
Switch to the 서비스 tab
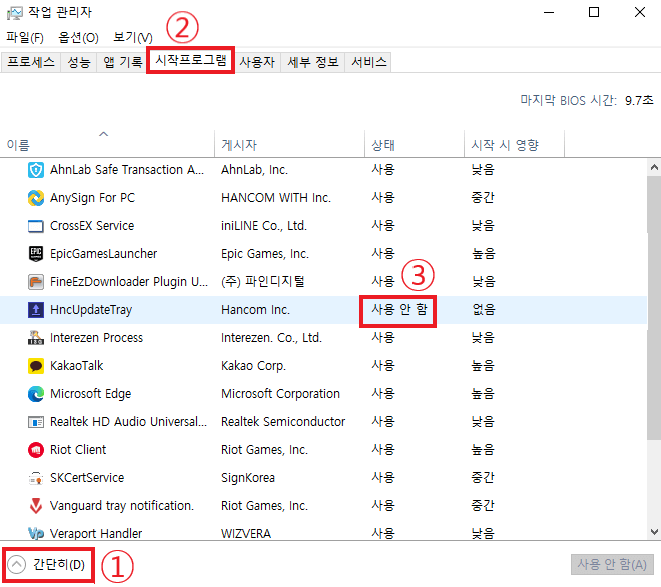pyautogui.click(x=368, y=62)
